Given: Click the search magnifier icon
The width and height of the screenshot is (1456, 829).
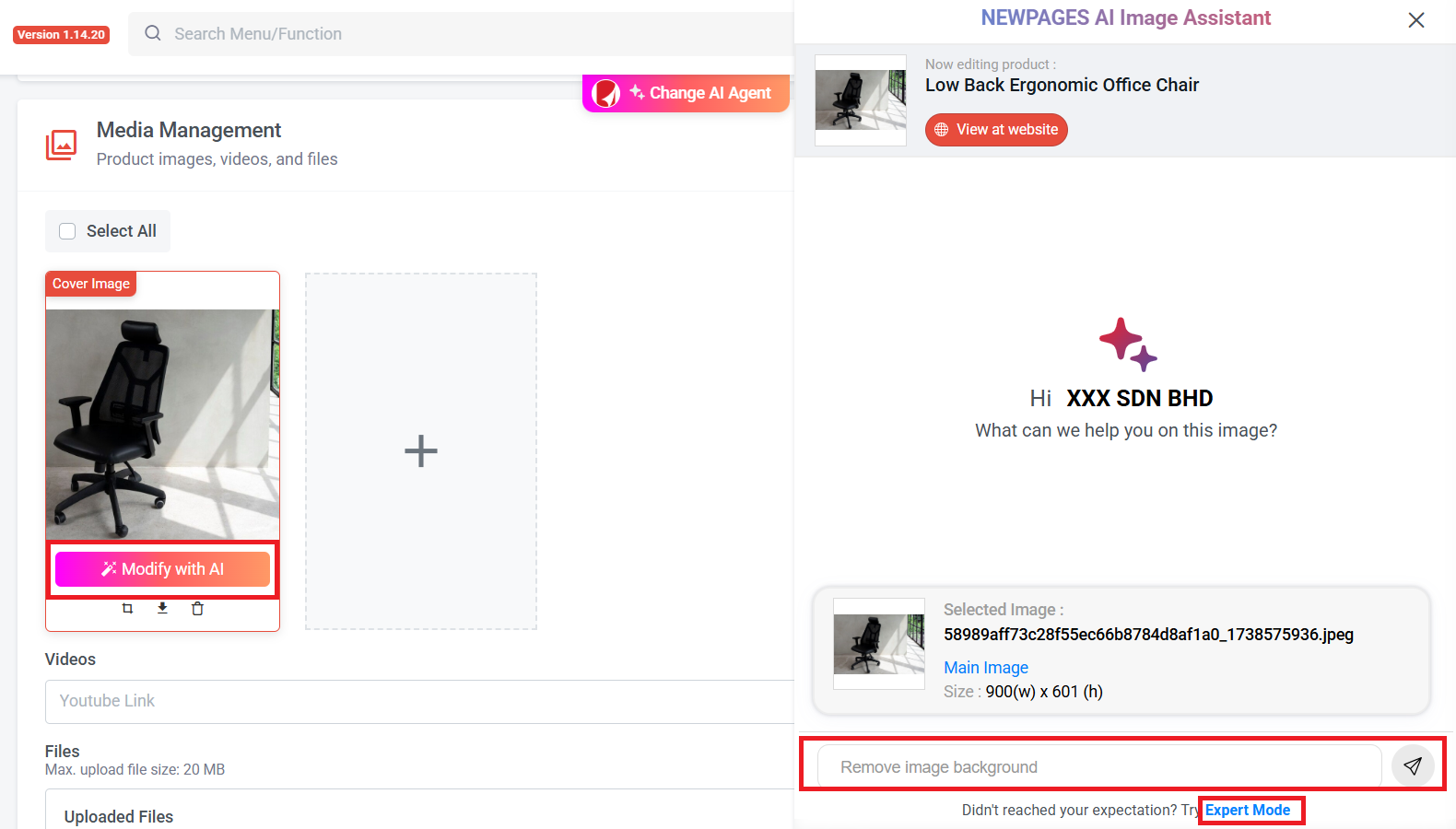Looking at the screenshot, I should tap(153, 34).
